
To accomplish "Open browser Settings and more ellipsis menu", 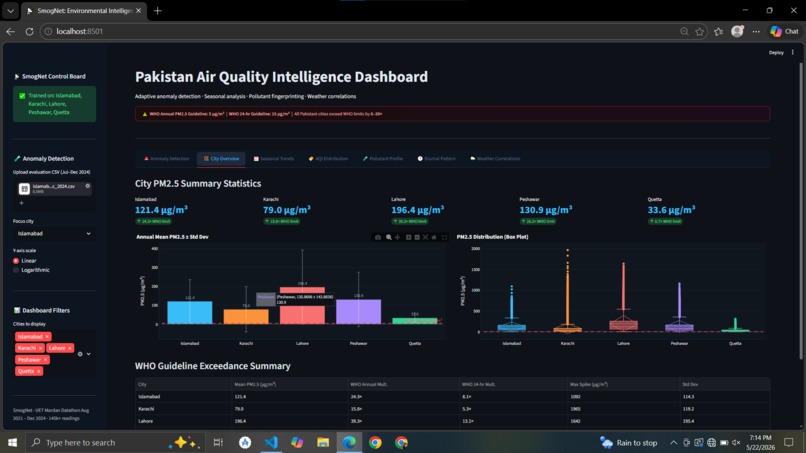I will 756,31.
